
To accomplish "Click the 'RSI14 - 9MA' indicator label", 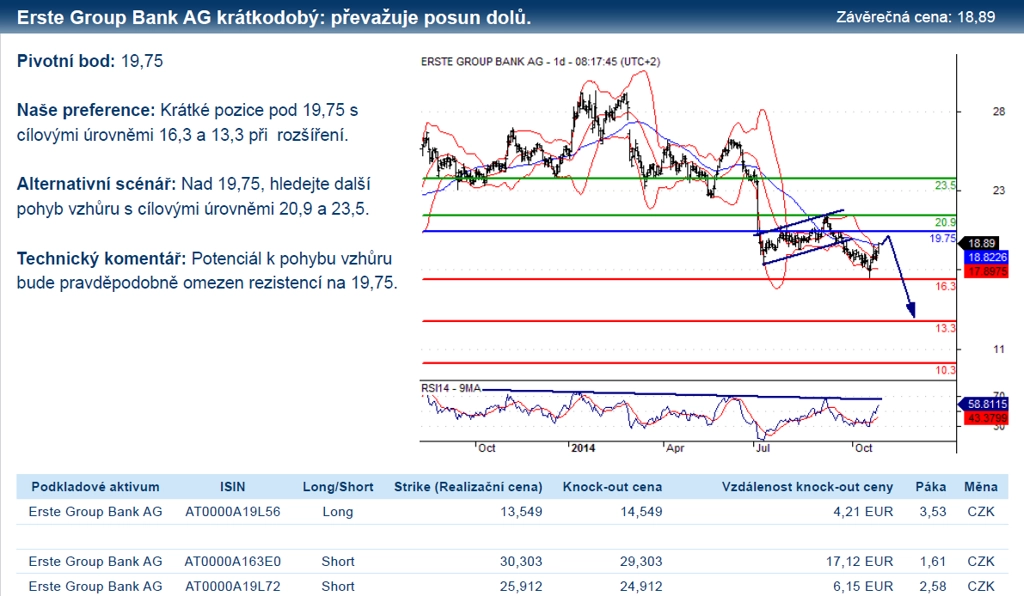I will click(451, 388).
